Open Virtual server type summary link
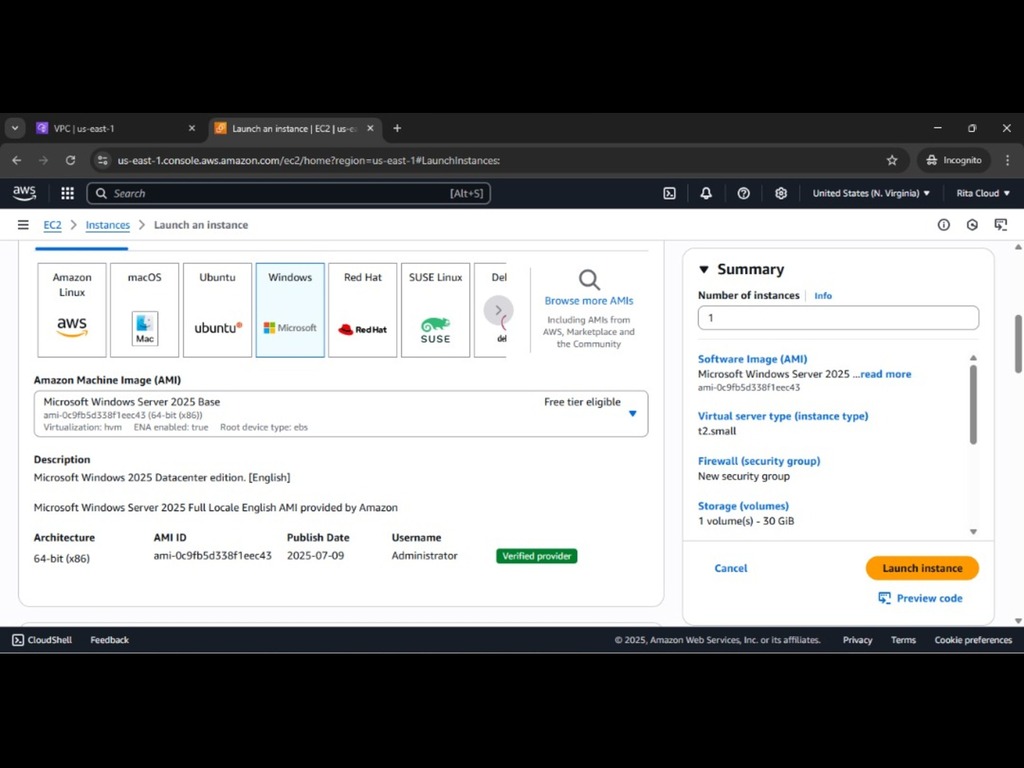1024x768 pixels. tap(783, 416)
